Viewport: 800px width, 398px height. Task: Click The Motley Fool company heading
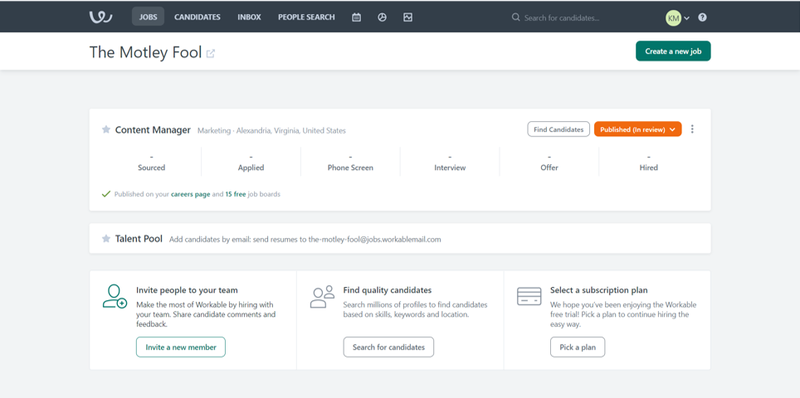(x=146, y=52)
